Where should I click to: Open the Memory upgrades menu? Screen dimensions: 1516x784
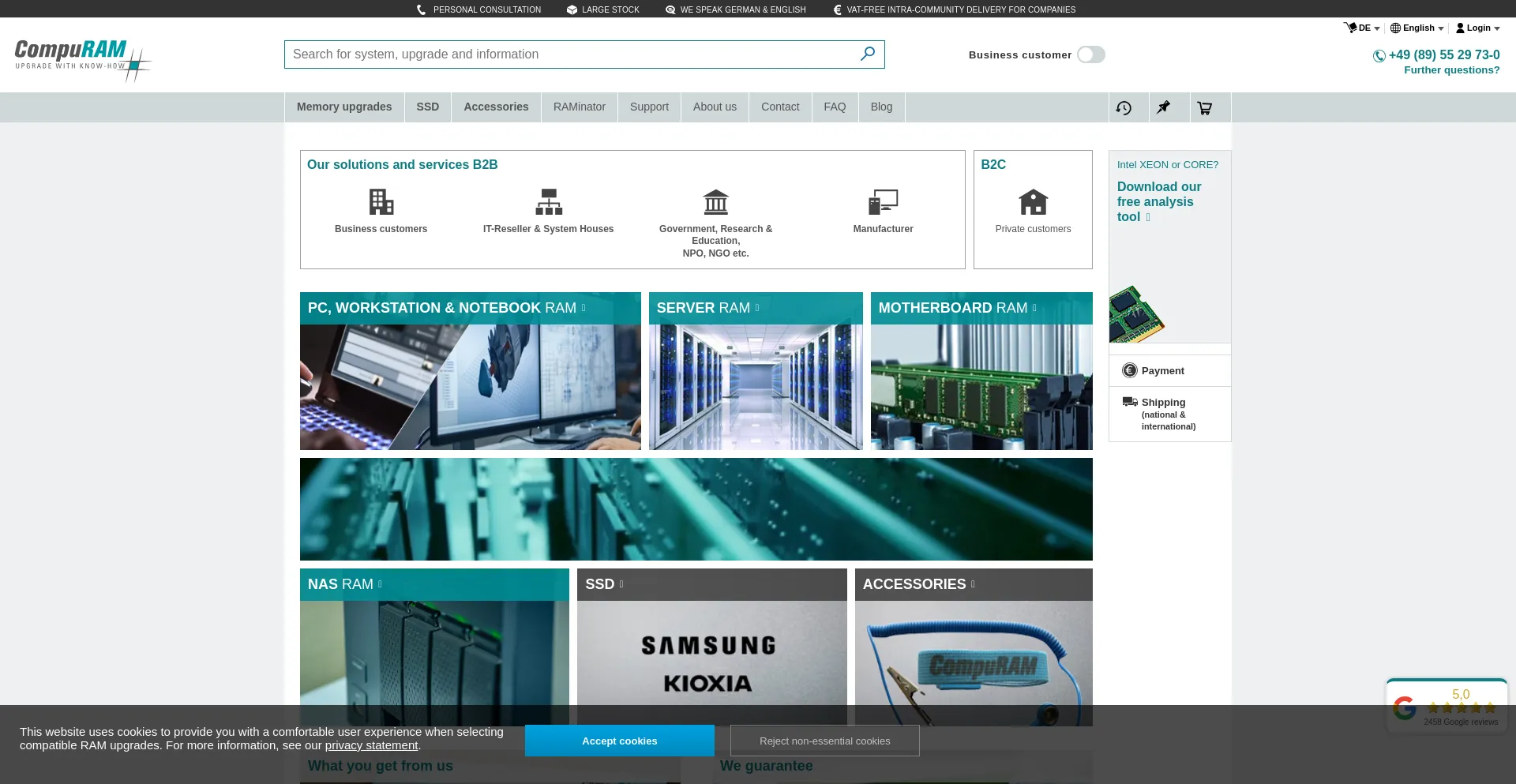(x=344, y=107)
